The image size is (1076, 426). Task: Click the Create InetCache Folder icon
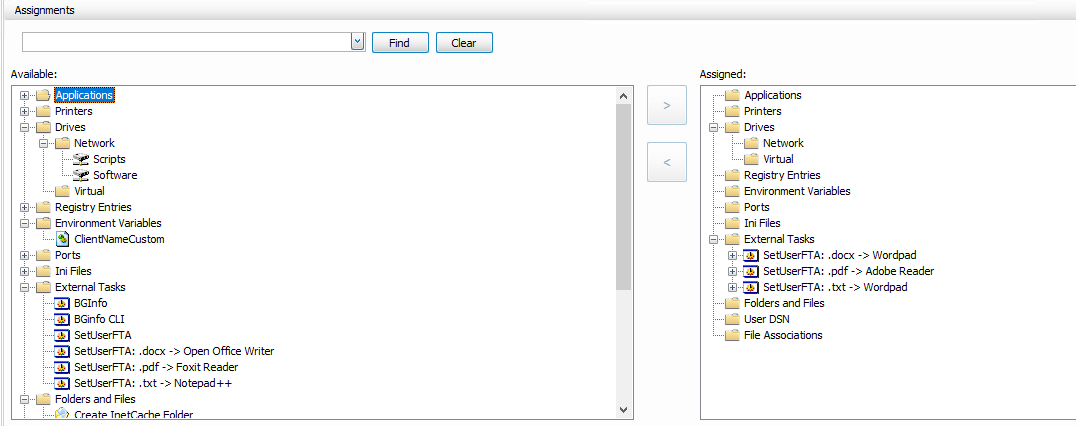tap(62, 414)
